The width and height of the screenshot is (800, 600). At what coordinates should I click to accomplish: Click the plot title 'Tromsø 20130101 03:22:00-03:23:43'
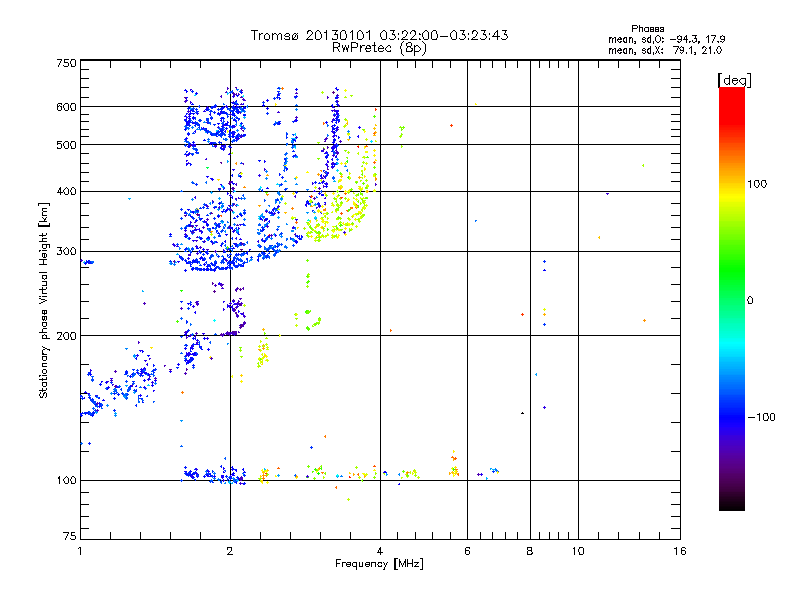(x=379, y=35)
